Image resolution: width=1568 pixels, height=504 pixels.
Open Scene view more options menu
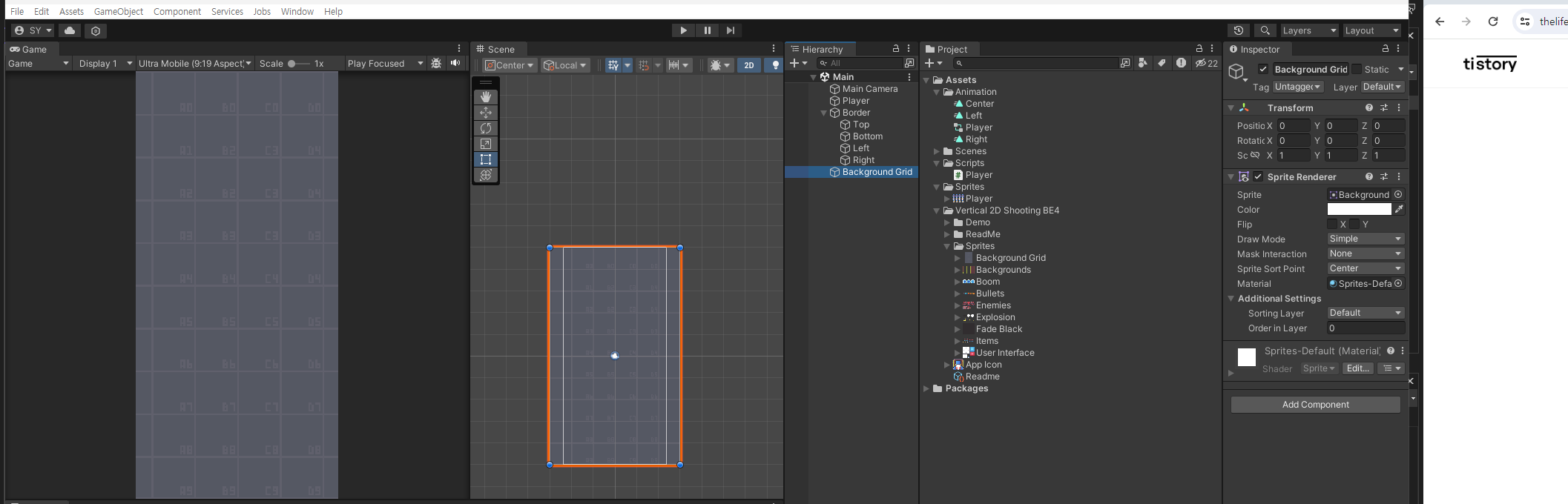click(774, 49)
